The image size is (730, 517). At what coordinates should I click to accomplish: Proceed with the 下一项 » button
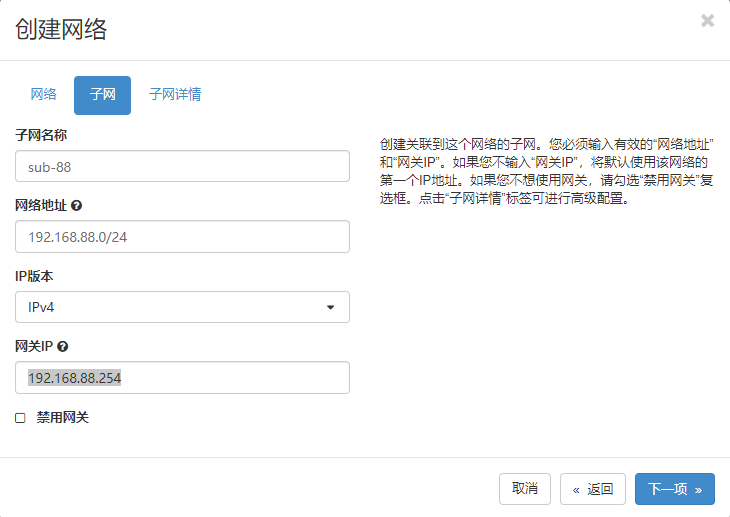675,489
